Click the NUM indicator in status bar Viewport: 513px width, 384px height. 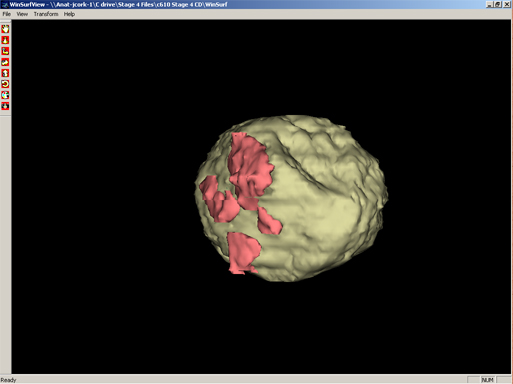(x=487, y=380)
